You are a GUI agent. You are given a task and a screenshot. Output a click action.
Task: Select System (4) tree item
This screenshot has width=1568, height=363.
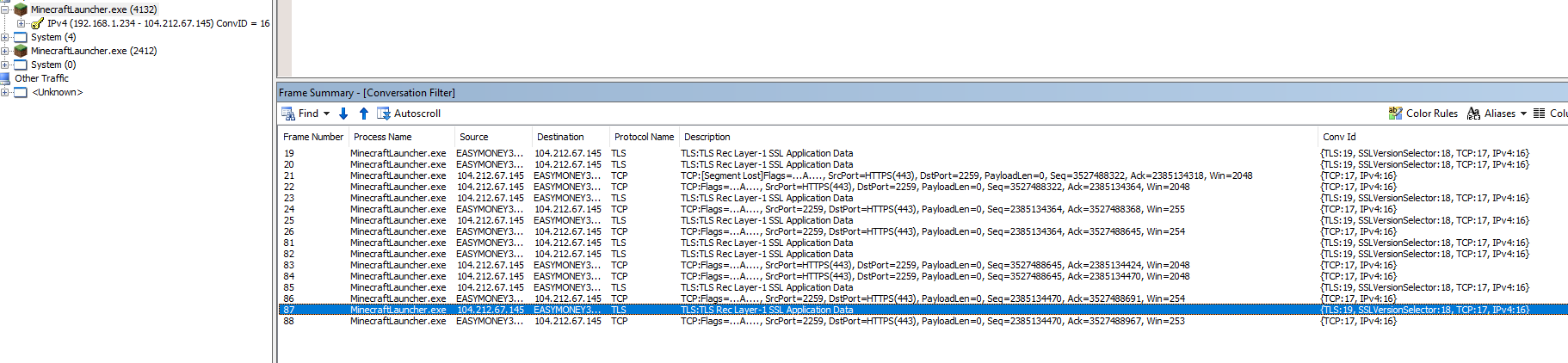pyautogui.click(x=53, y=37)
